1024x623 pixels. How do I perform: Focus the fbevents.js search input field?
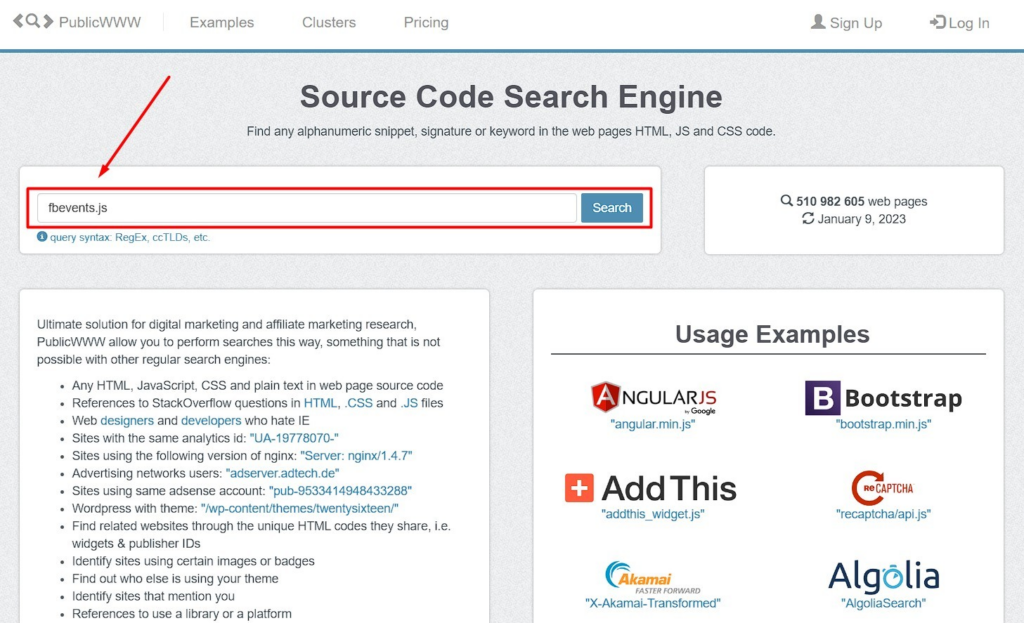point(306,208)
